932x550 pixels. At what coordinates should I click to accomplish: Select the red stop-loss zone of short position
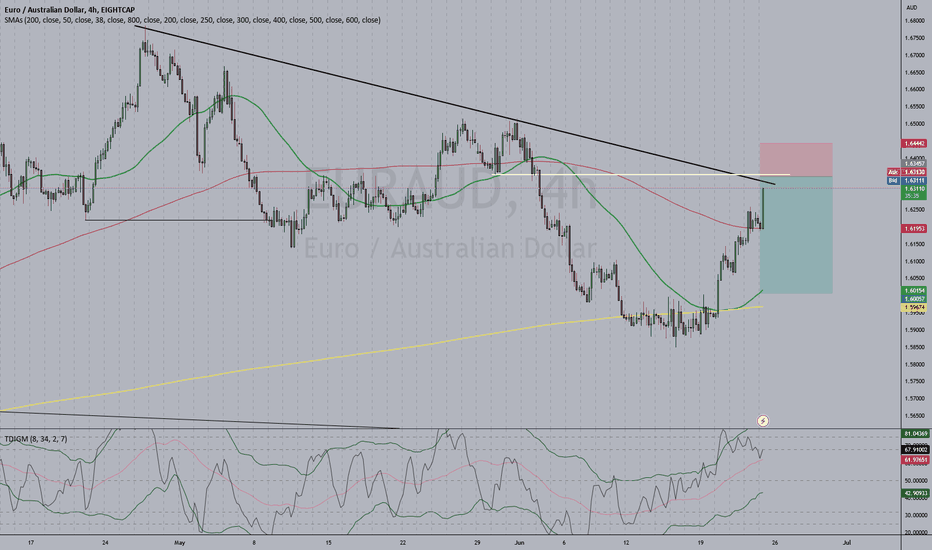[796, 159]
